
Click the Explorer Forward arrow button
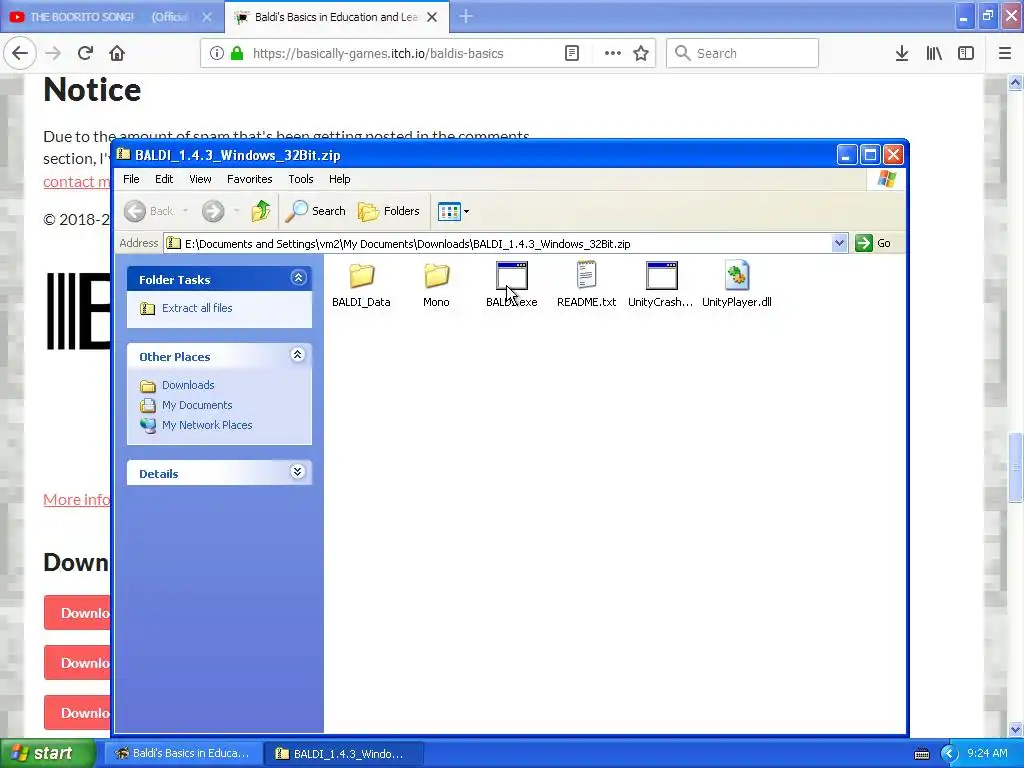tap(213, 211)
